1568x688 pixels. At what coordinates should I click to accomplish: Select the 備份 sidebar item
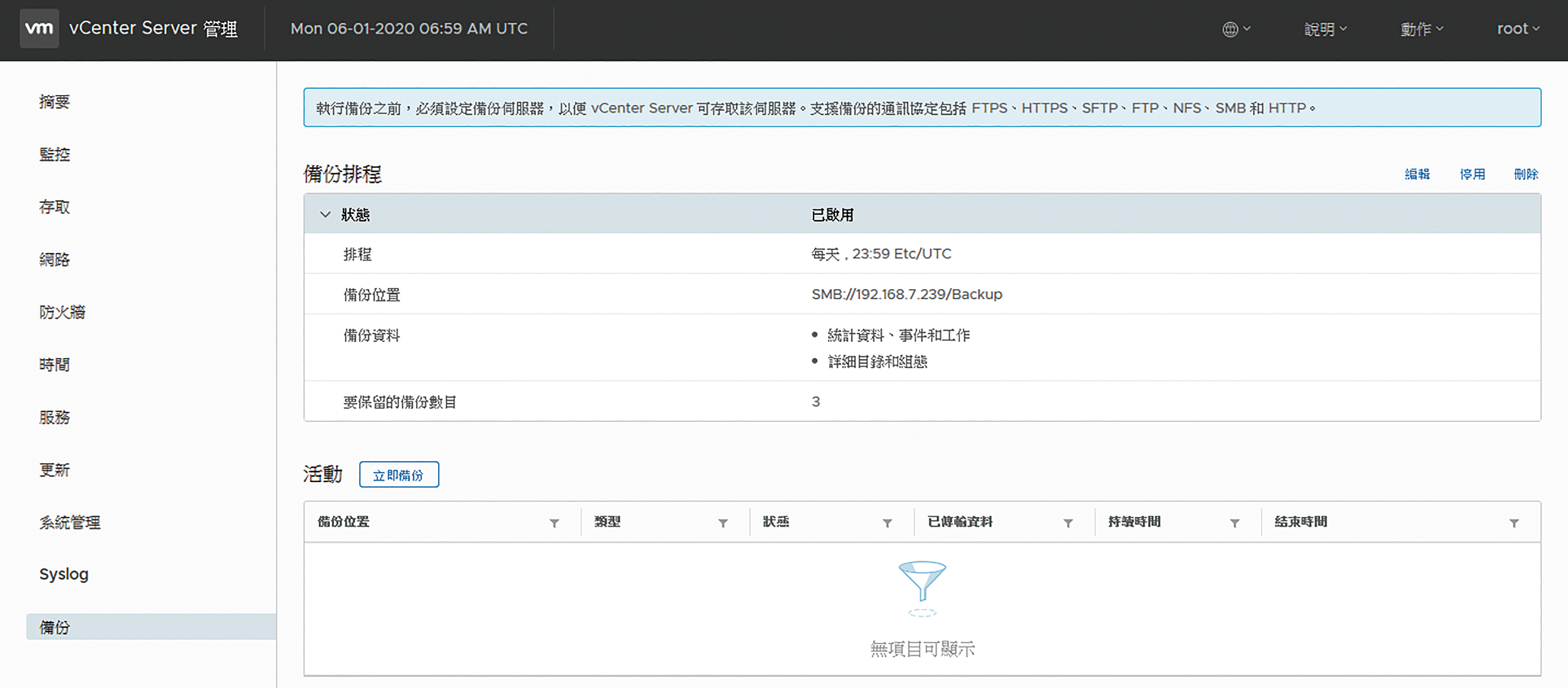point(151,627)
